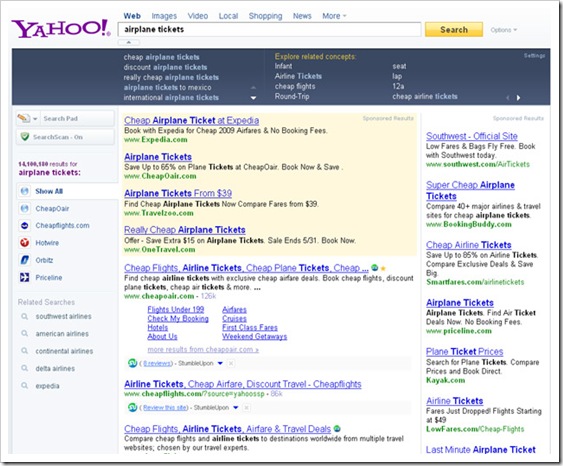563x466 pixels.
Task: Click magnifier icon beside southwest airlines
Action: (x=24, y=316)
